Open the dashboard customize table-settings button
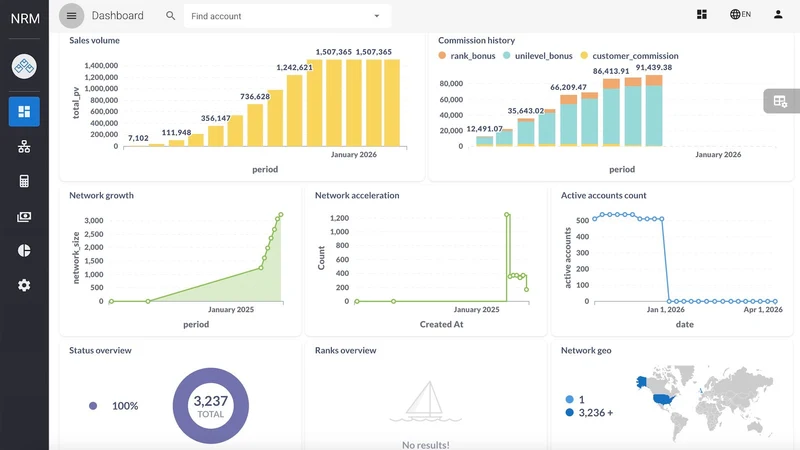 pos(781,101)
